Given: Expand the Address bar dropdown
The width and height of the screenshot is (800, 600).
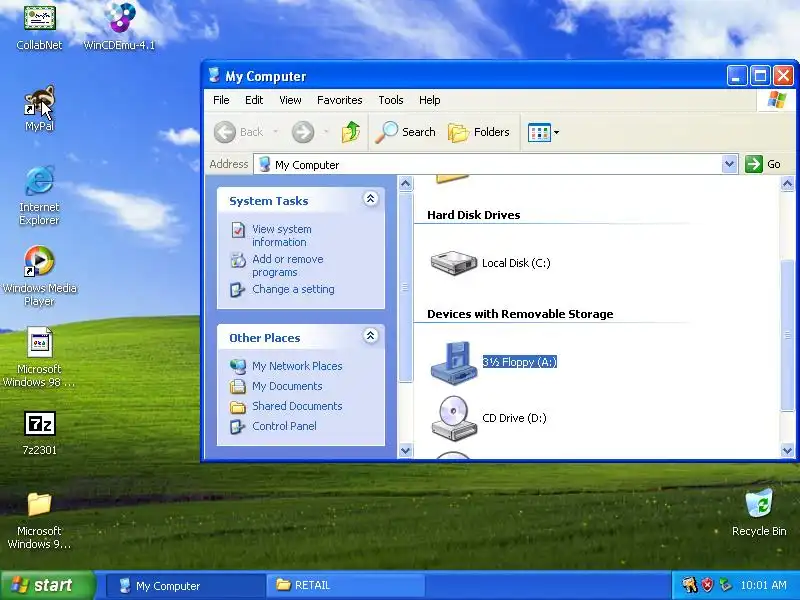Looking at the screenshot, I should (730, 164).
